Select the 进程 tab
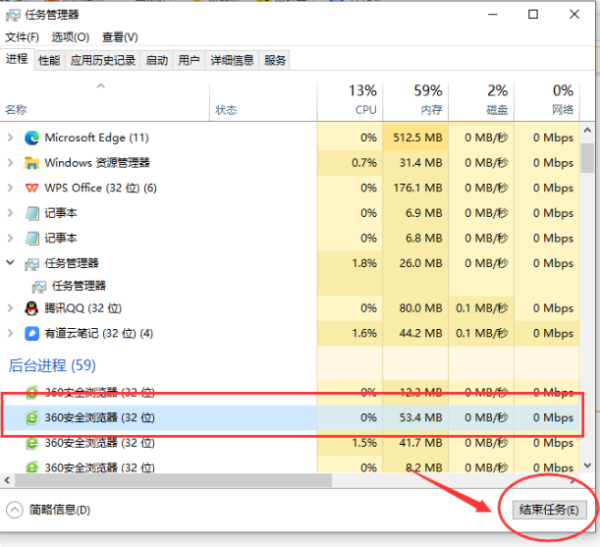Viewport: 600px width, 547px height. [x=17, y=59]
